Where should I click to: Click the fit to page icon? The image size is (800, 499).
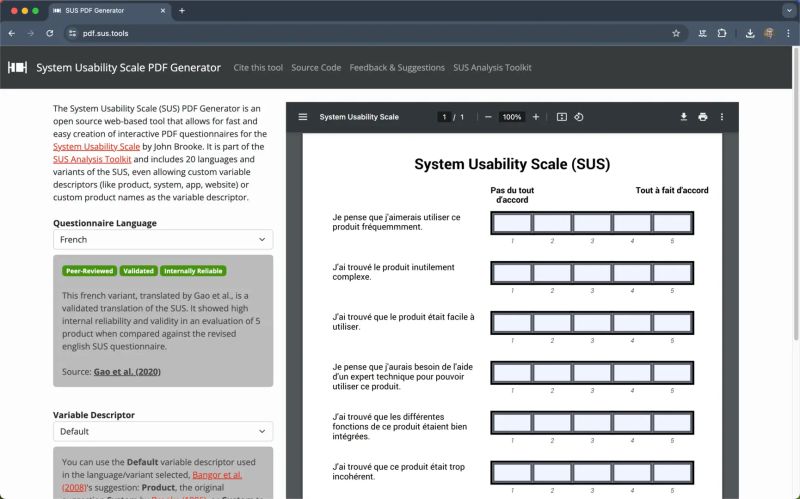point(562,117)
